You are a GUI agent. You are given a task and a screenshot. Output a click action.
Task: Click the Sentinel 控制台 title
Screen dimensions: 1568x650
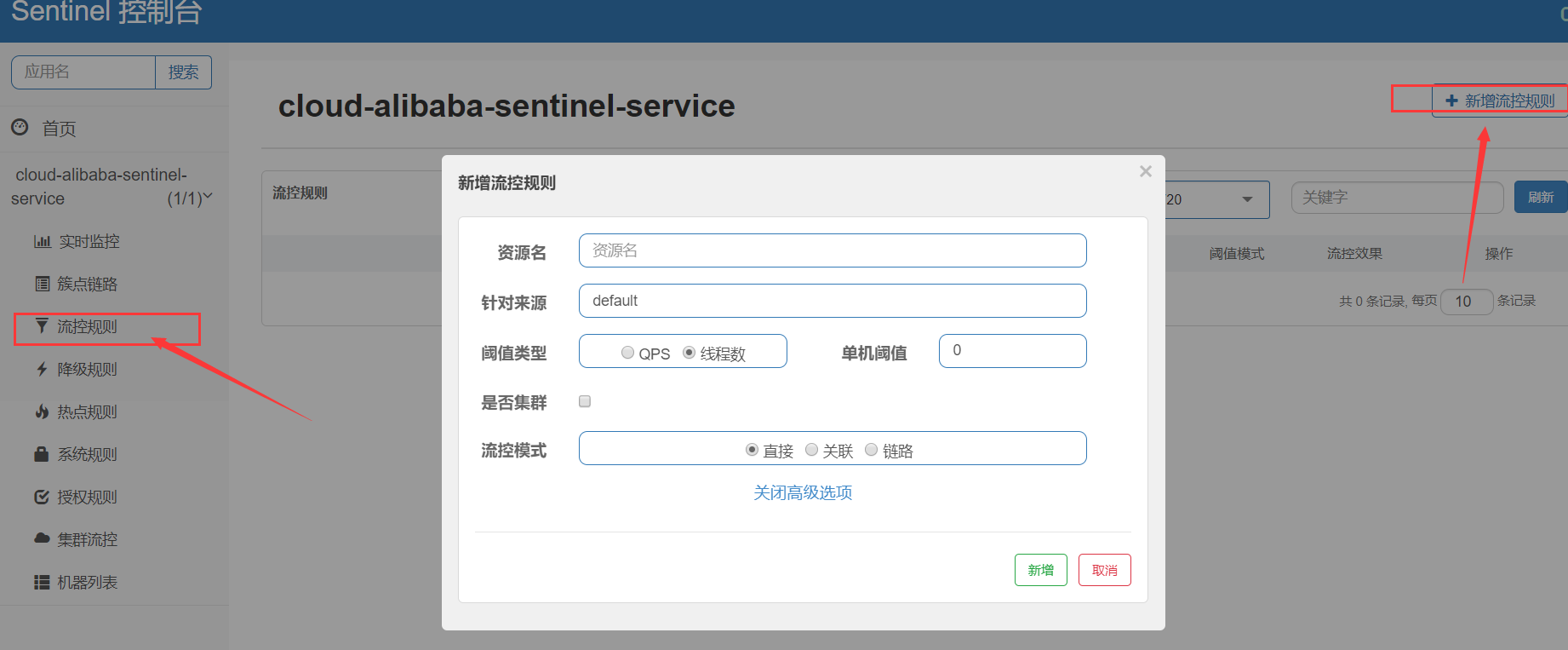[x=106, y=12]
